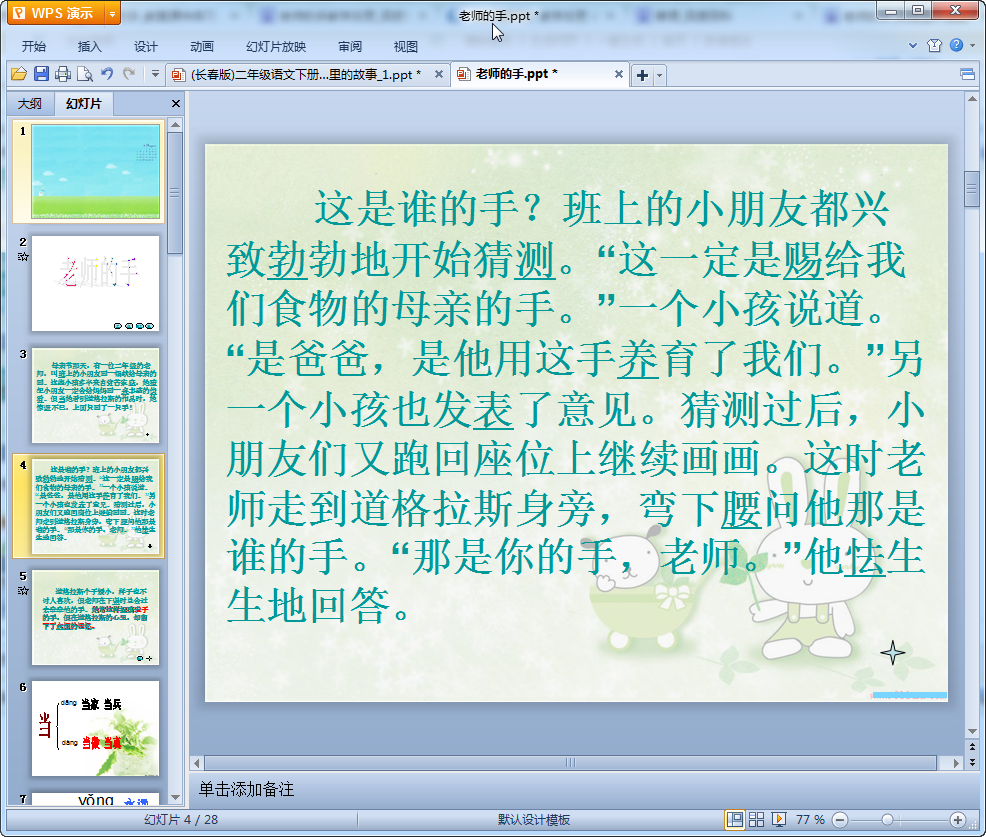Screen dimensions: 986x837
Task: Click the four-point star action button on slide
Action: [892, 653]
